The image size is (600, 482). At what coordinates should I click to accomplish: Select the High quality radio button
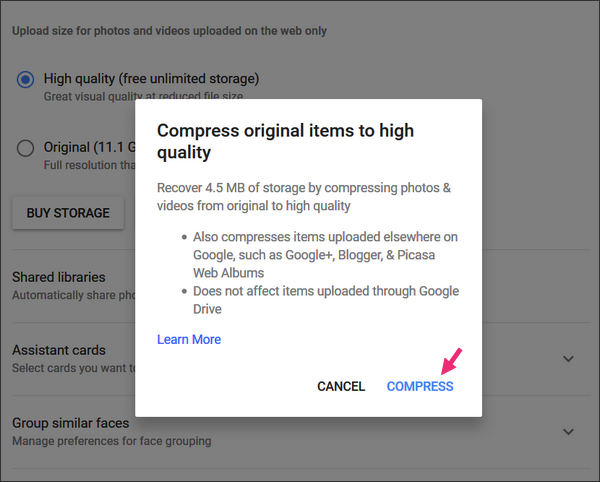click(x=25, y=80)
